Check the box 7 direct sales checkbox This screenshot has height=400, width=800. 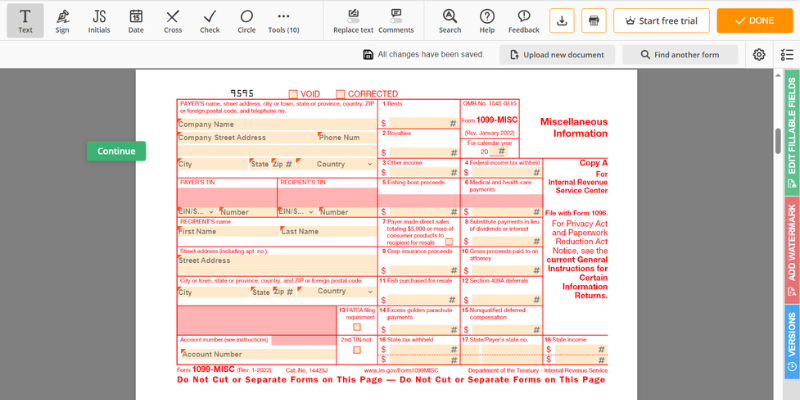449,242
